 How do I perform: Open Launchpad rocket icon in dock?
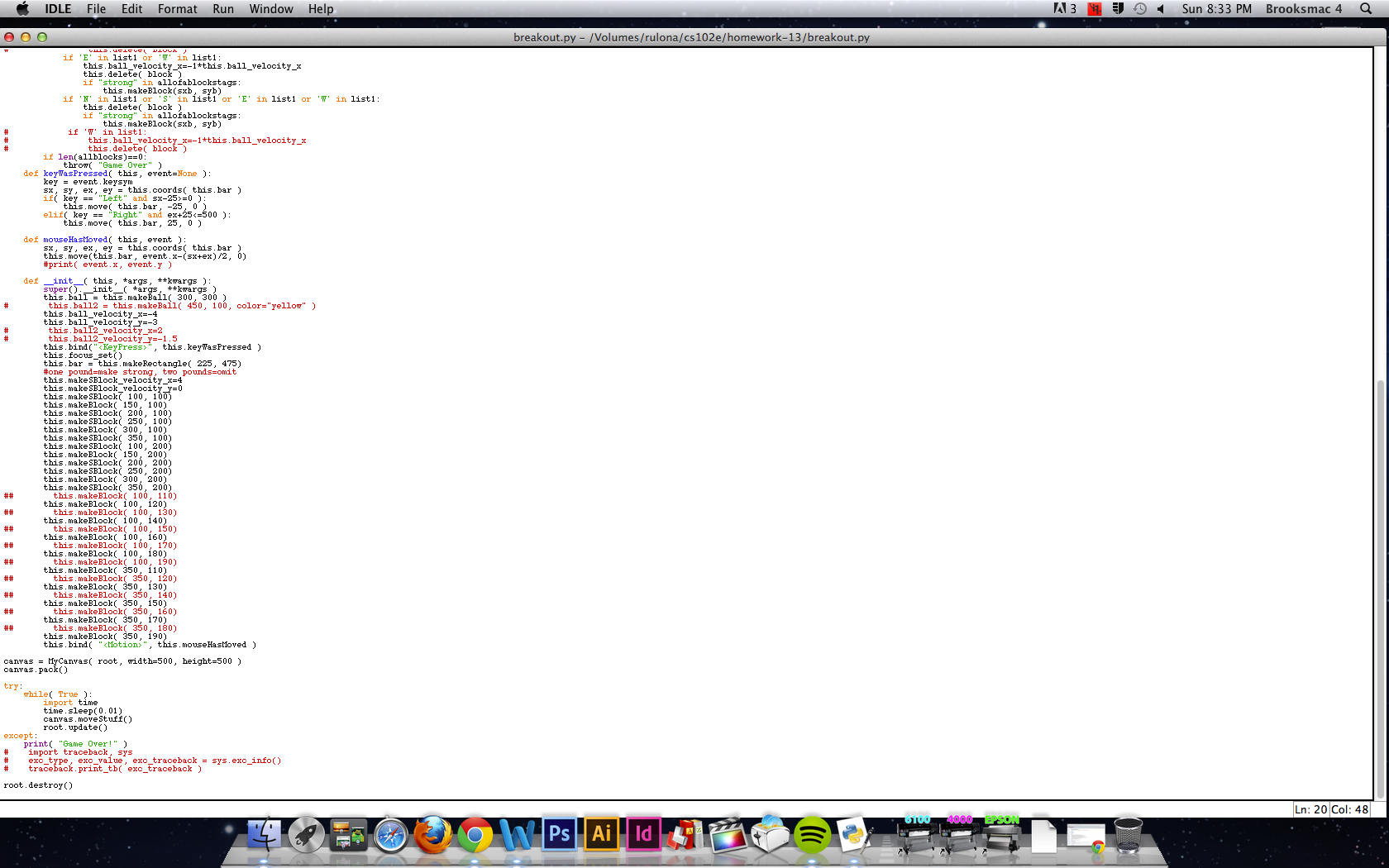[306, 835]
